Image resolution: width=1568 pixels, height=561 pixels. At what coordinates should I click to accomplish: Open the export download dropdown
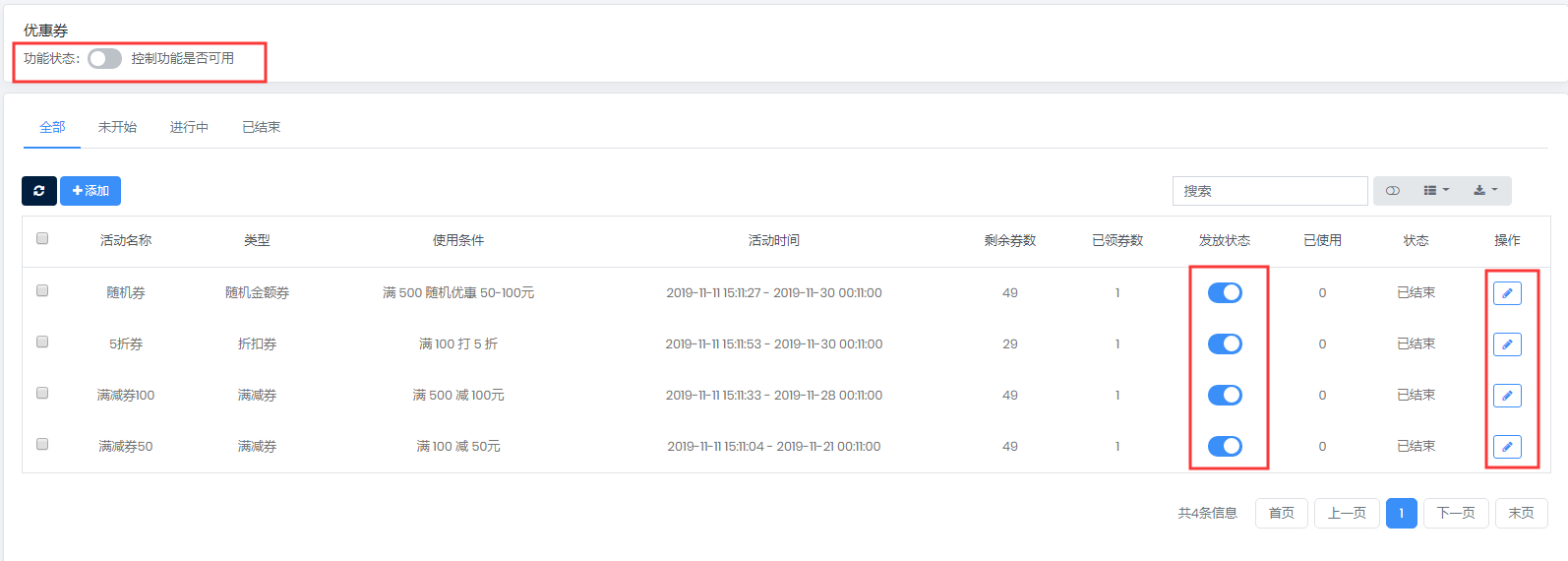tap(1485, 191)
